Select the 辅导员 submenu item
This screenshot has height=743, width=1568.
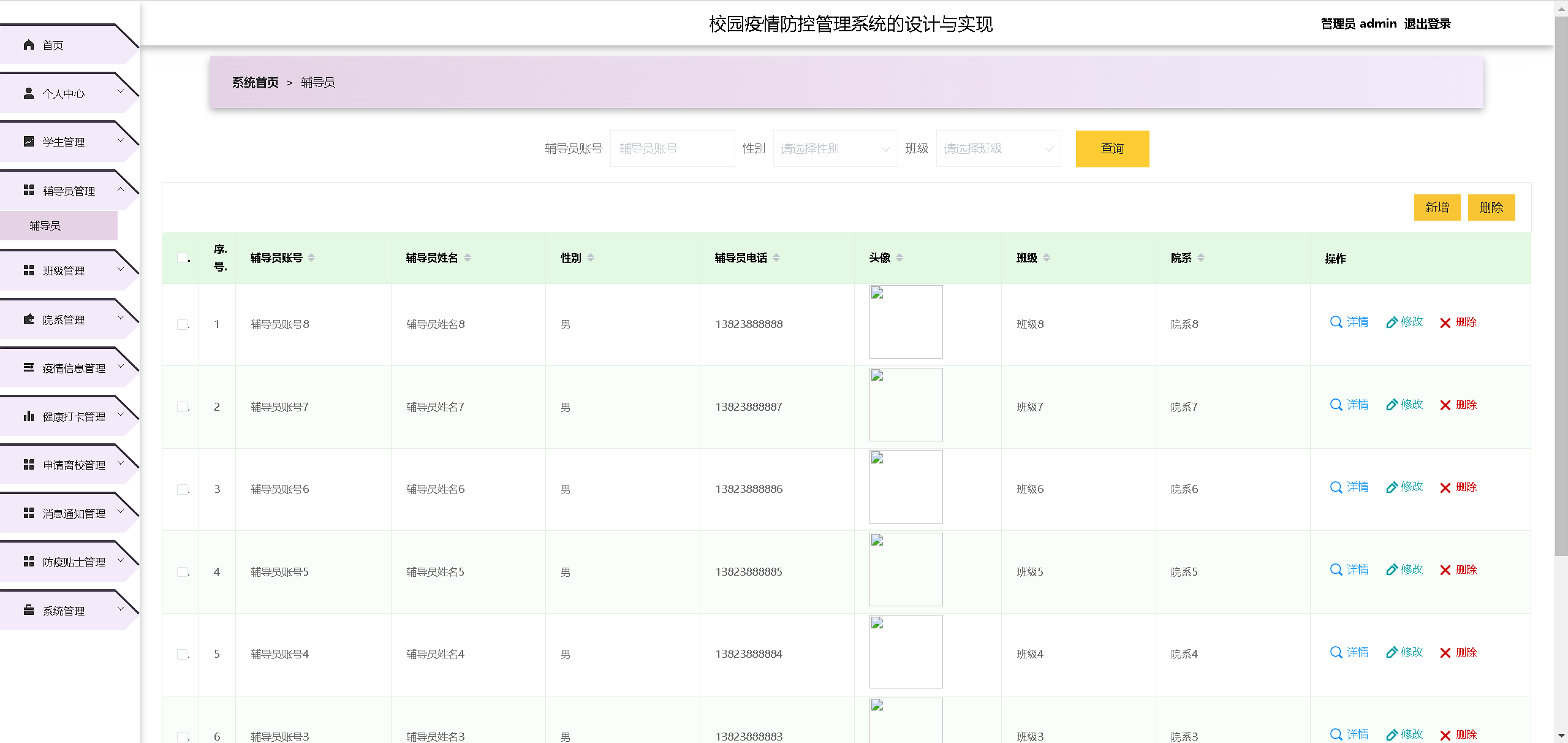45,226
